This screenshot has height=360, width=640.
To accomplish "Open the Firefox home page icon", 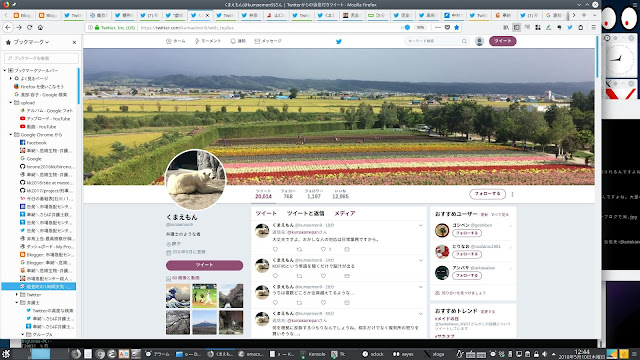I will [40, 27].
